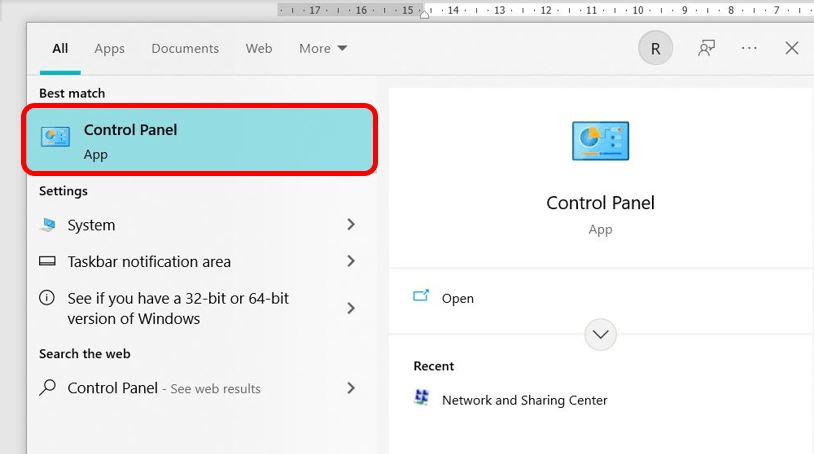Switch to the Web tab

[x=259, y=48]
